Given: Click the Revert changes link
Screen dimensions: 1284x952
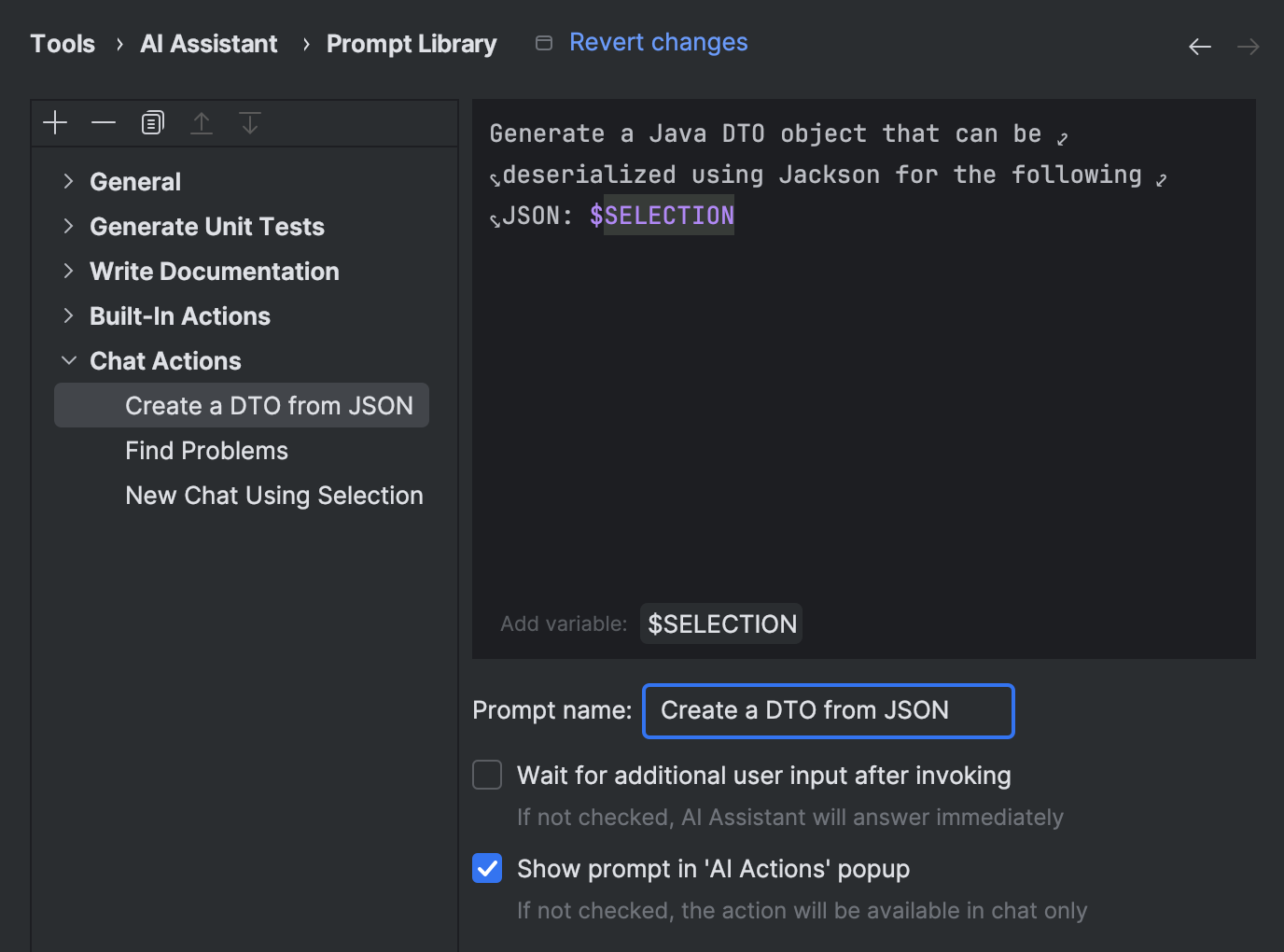Looking at the screenshot, I should pyautogui.click(x=658, y=42).
